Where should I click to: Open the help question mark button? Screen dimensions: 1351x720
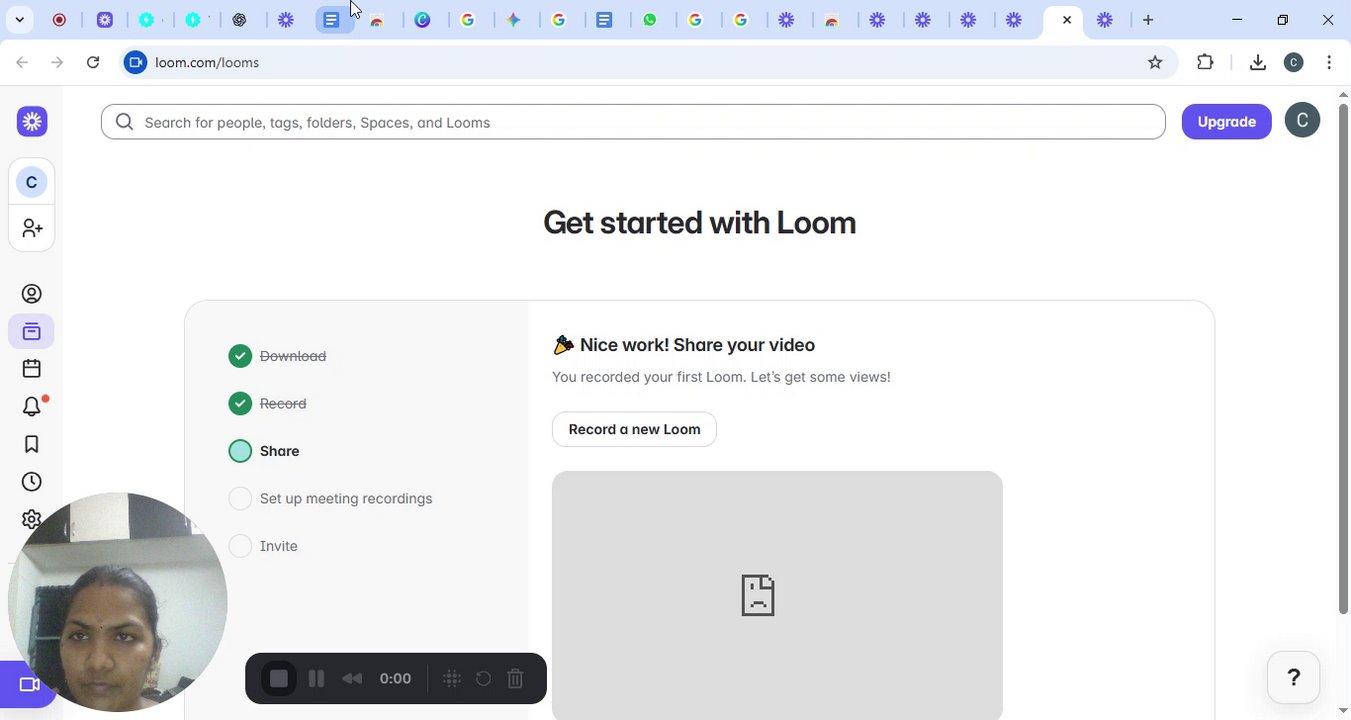click(1293, 678)
